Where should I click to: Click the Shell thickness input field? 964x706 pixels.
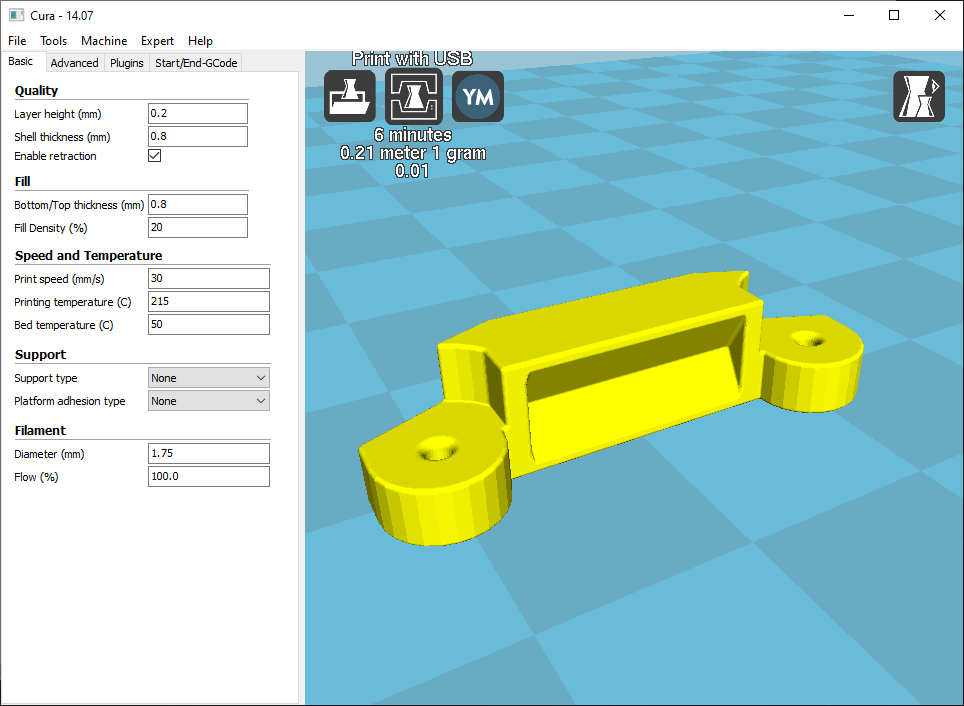(x=198, y=137)
